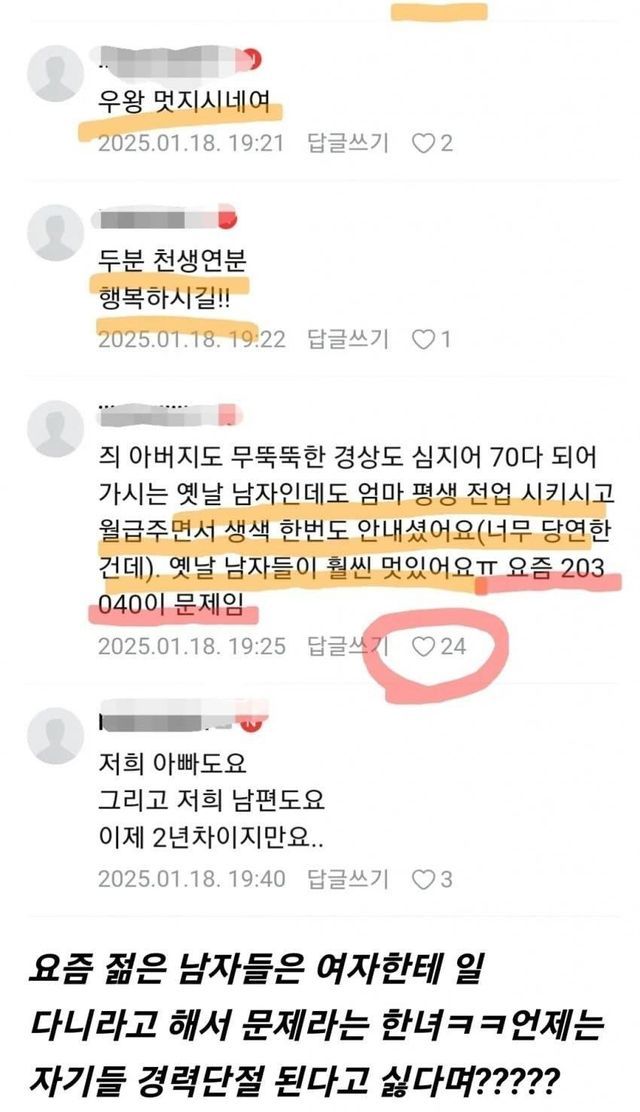
Task: Like the 우왕 멋지시네여 comment heart
Action: click(424, 144)
